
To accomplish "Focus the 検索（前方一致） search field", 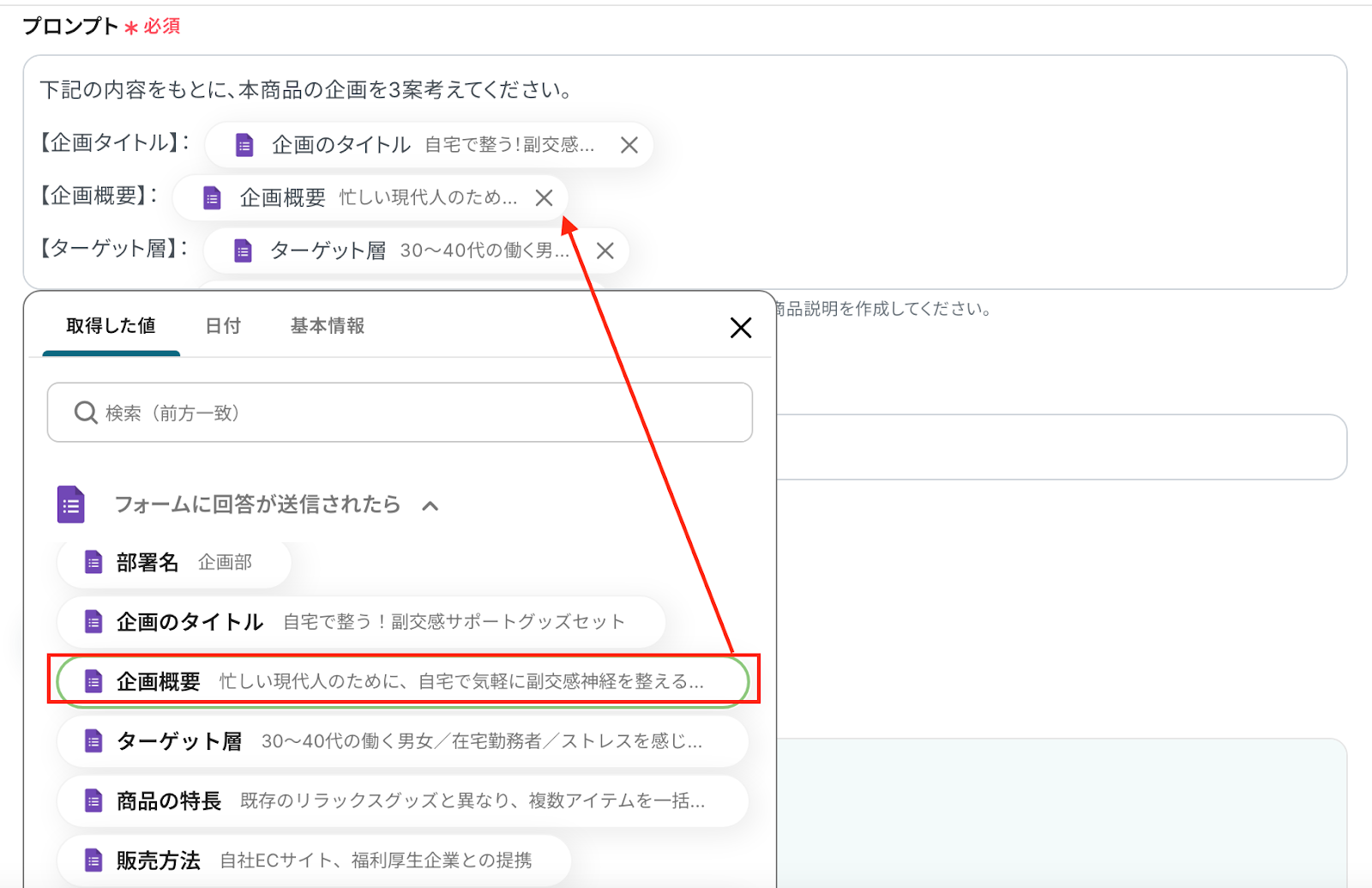I will tap(412, 413).
